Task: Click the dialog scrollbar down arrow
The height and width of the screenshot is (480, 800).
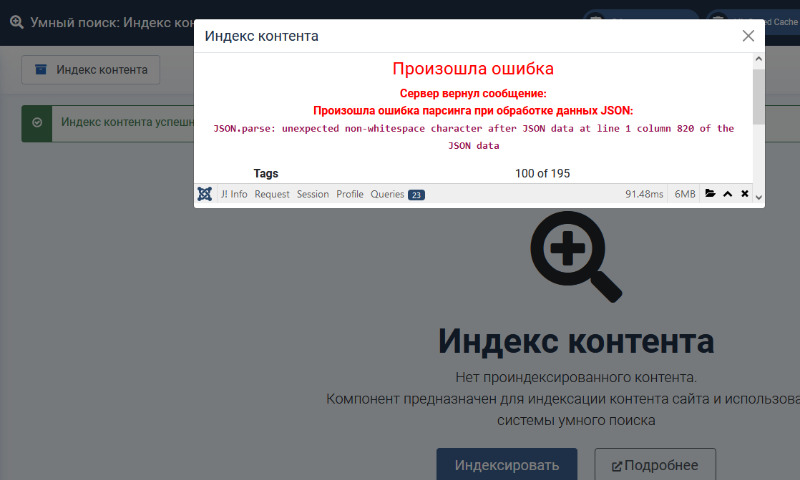Action: (758, 198)
